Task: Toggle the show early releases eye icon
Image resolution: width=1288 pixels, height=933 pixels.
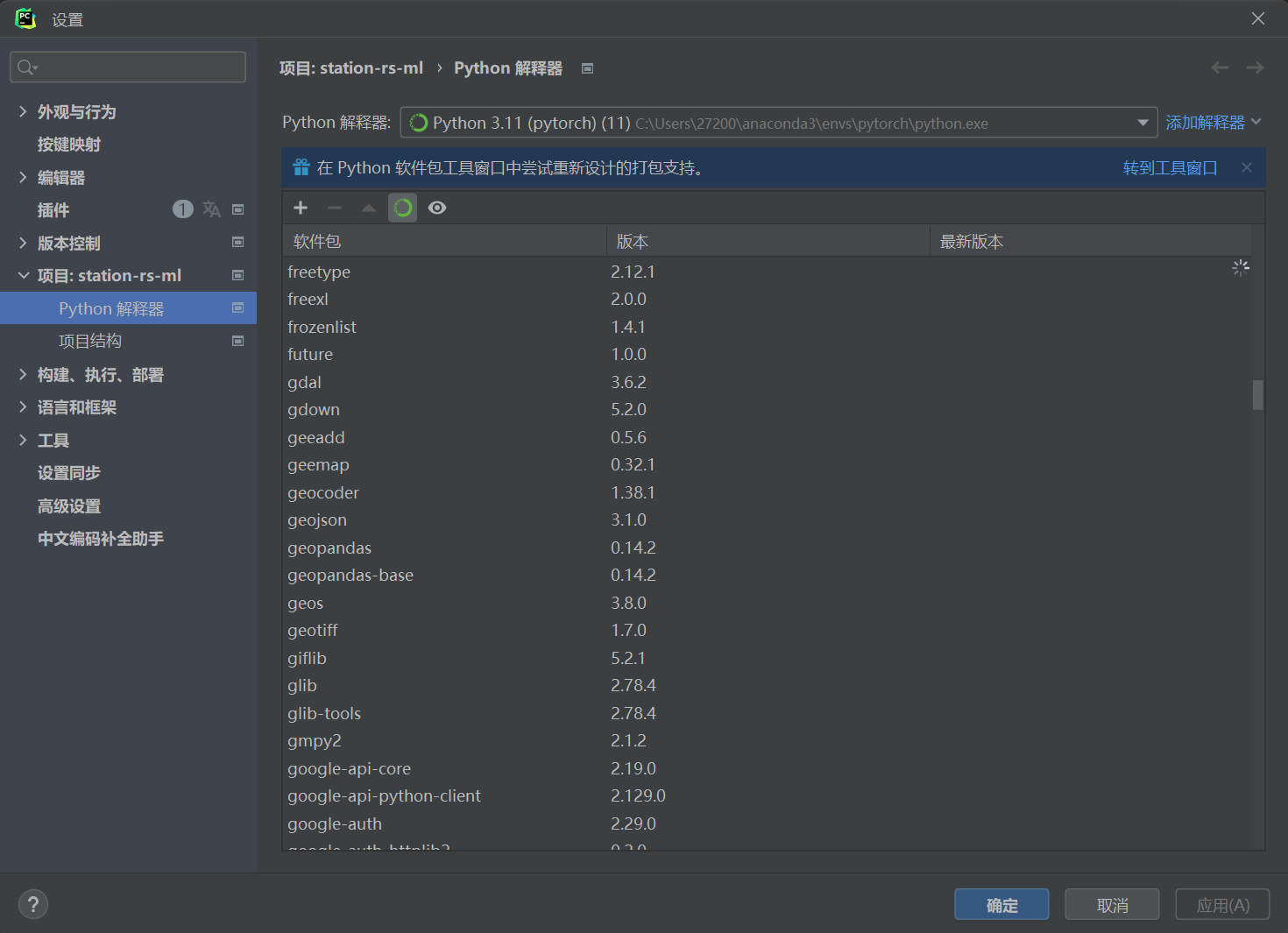Action: click(437, 208)
